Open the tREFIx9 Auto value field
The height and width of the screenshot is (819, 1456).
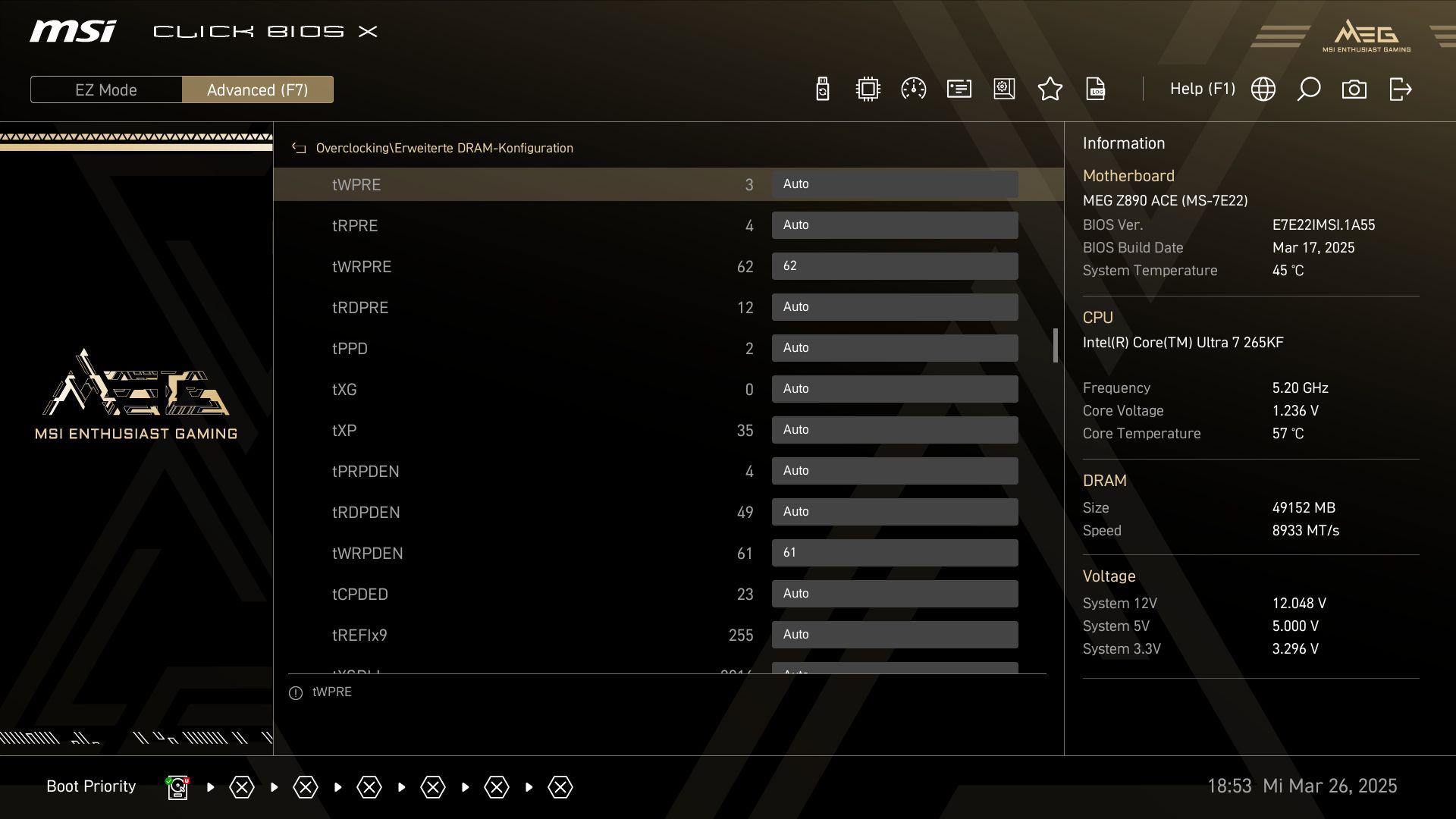pos(894,635)
